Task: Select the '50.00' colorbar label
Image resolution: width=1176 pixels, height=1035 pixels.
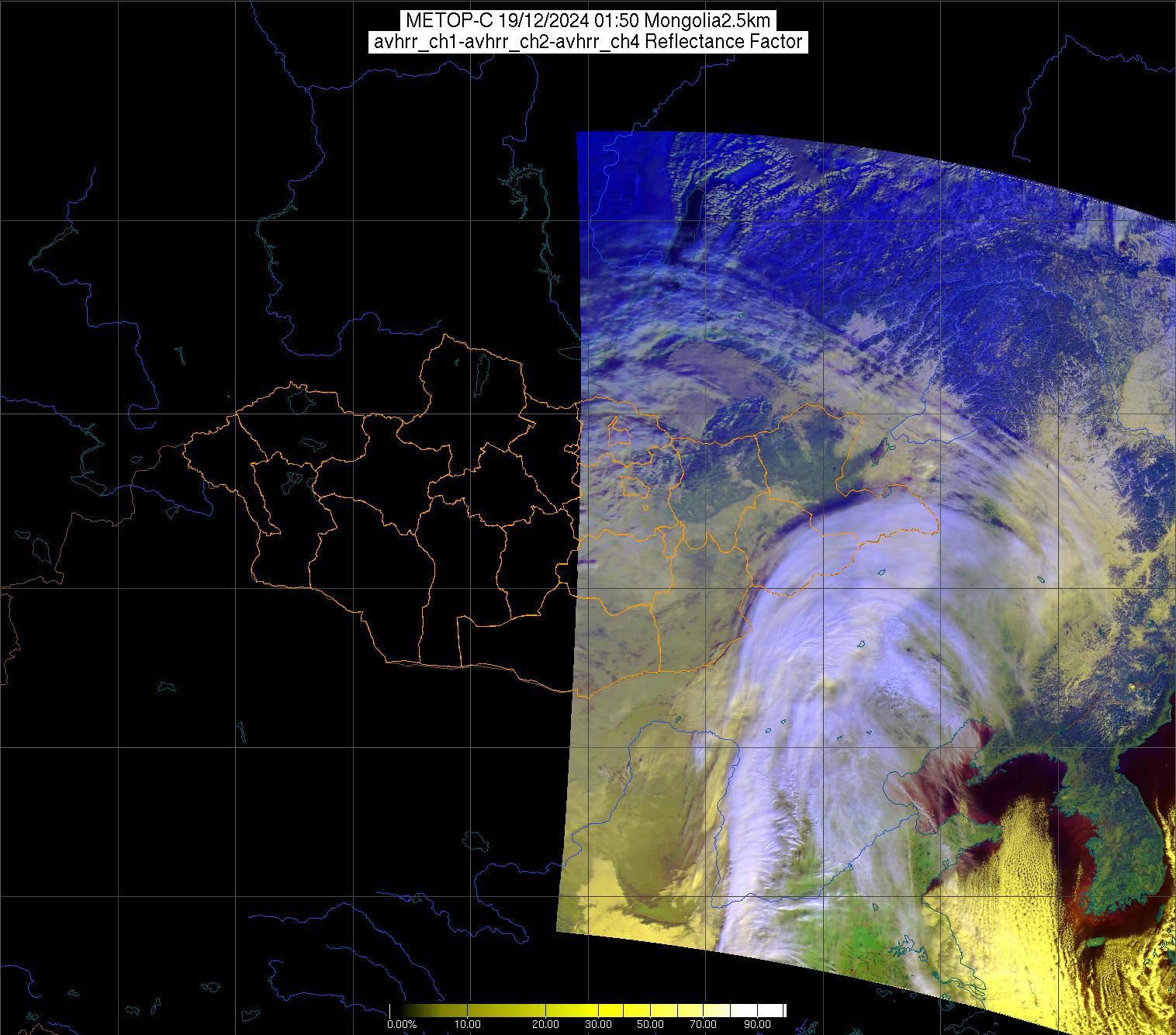Action: (x=650, y=1024)
